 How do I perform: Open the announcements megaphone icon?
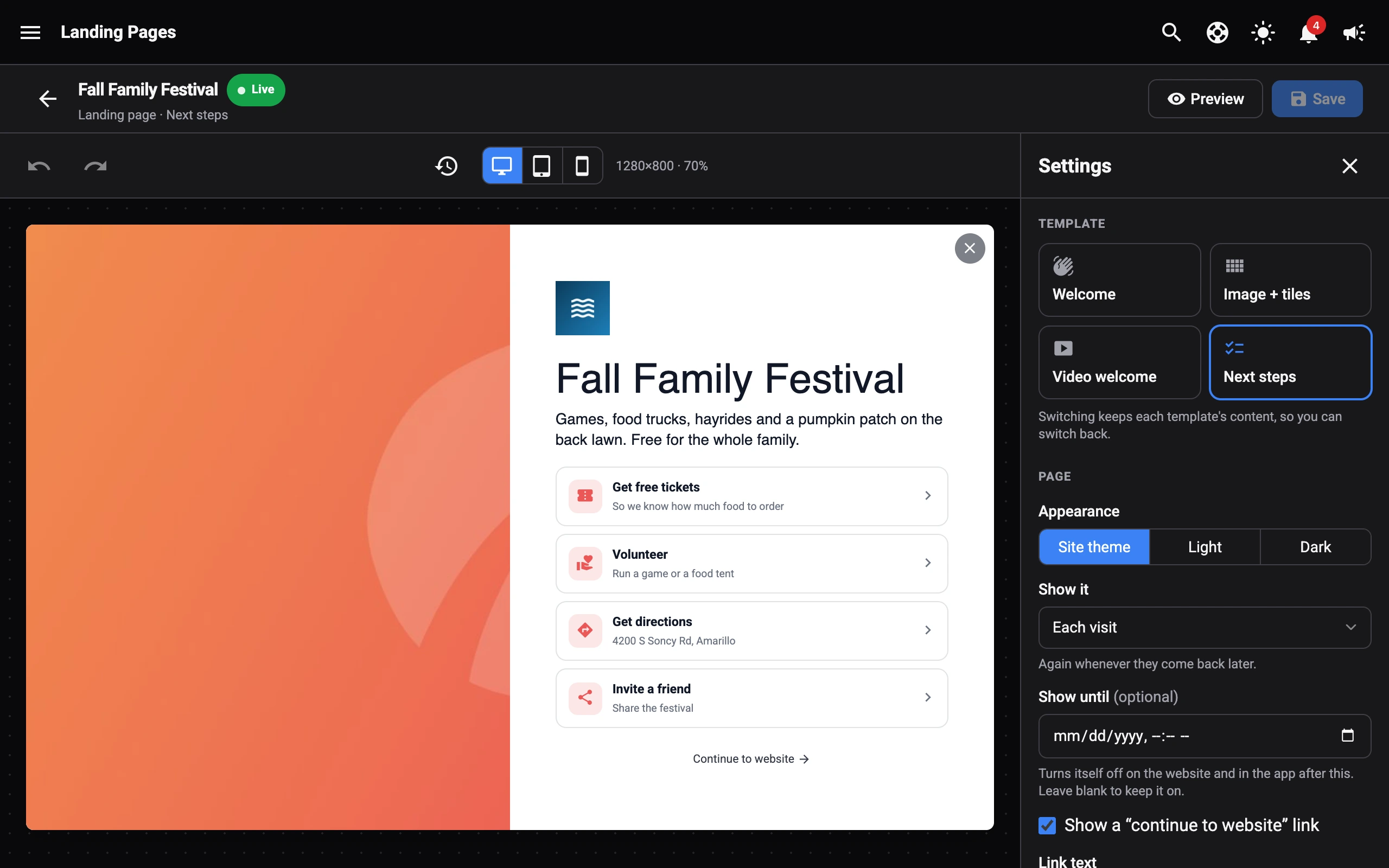tap(1354, 32)
